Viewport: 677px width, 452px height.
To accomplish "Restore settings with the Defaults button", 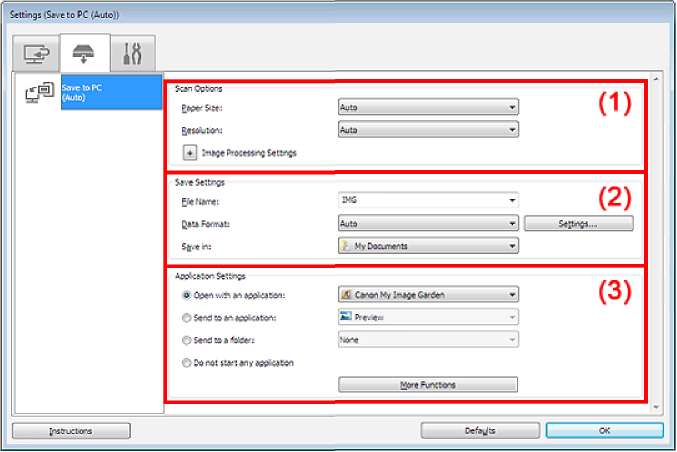I will (479, 431).
